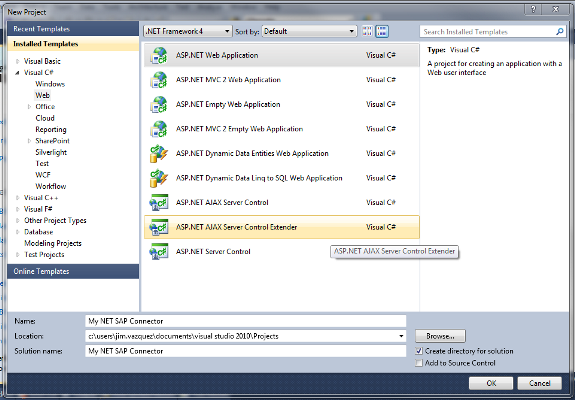Click the search magnifier icon
Viewport: 575px width, 400px height.
coord(560,32)
